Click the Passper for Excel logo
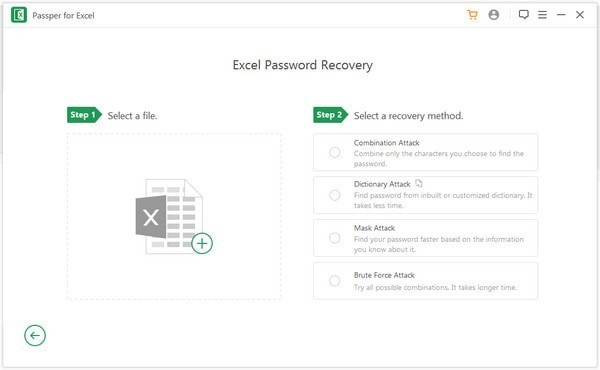The height and width of the screenshot is (370, 600). click(19, 15)
